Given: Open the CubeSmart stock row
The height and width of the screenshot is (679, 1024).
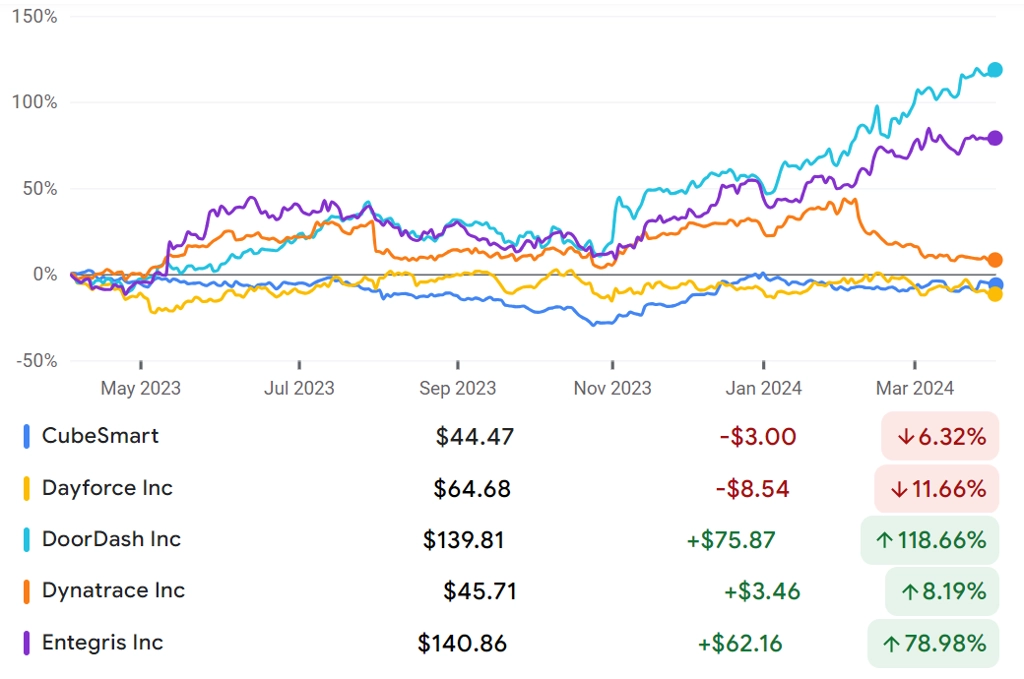Looking at the screenshot, I should 511,436.
